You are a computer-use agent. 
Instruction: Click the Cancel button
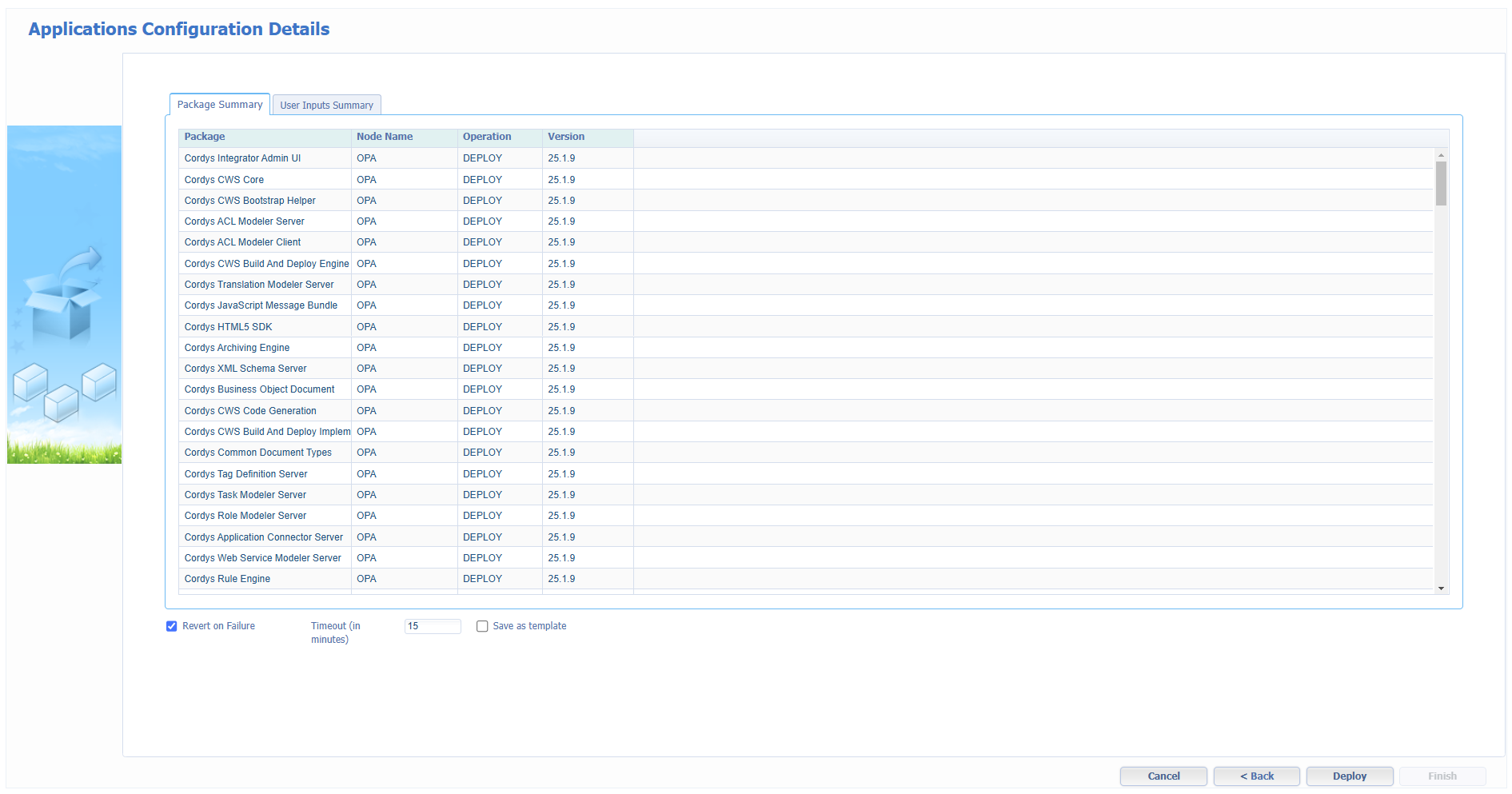(1163, 776)
